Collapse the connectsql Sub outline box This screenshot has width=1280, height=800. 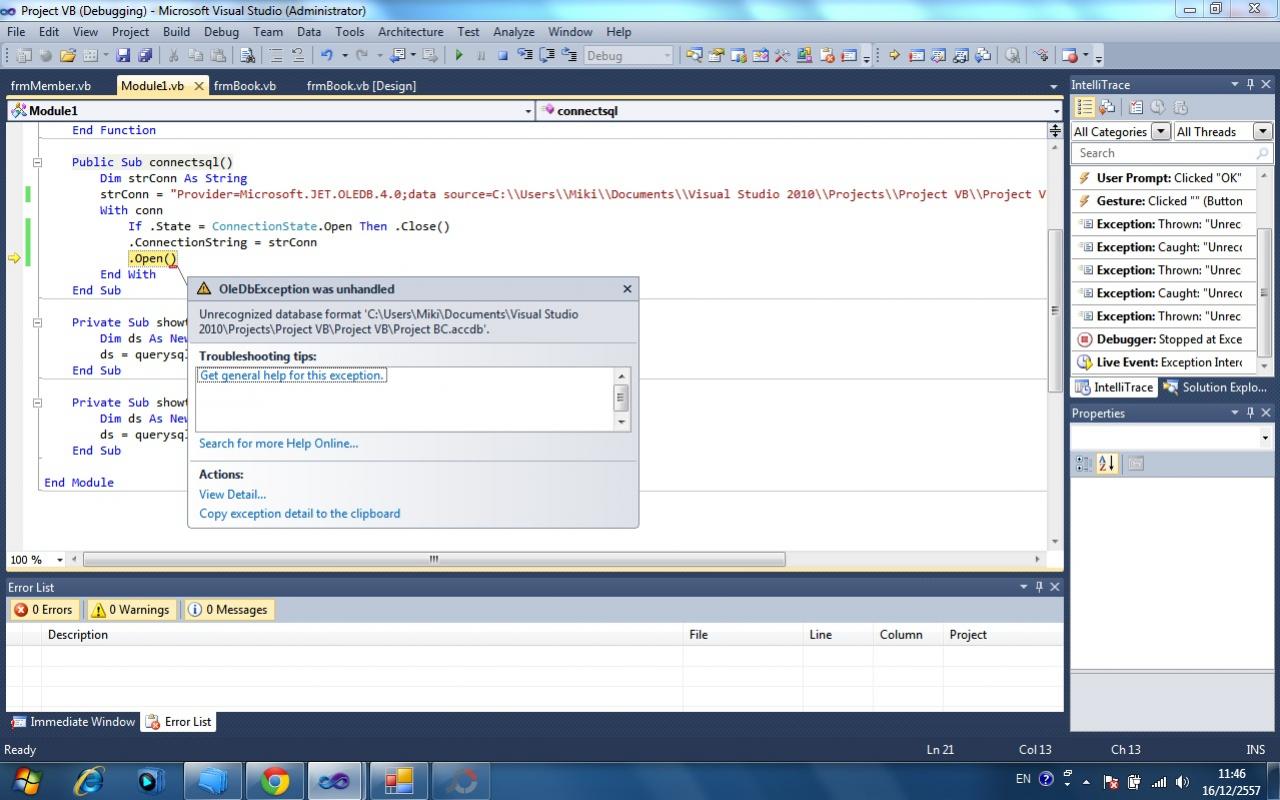(x=38, y=162)
